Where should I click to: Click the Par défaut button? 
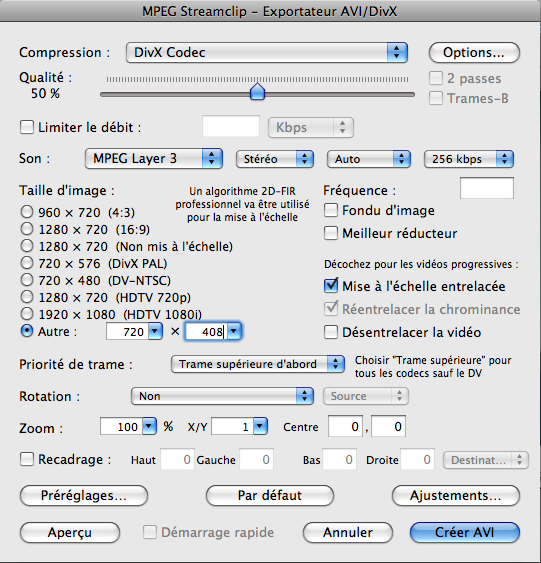point(270,495)
